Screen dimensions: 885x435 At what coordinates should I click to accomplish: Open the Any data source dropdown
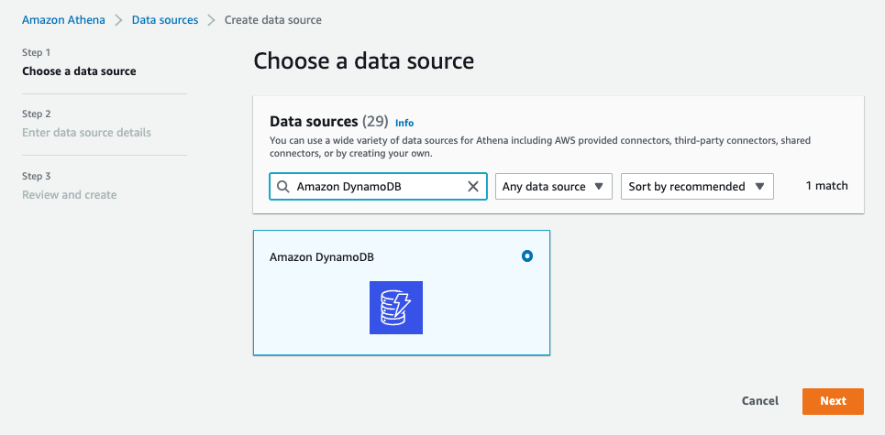tap(554, 187)
